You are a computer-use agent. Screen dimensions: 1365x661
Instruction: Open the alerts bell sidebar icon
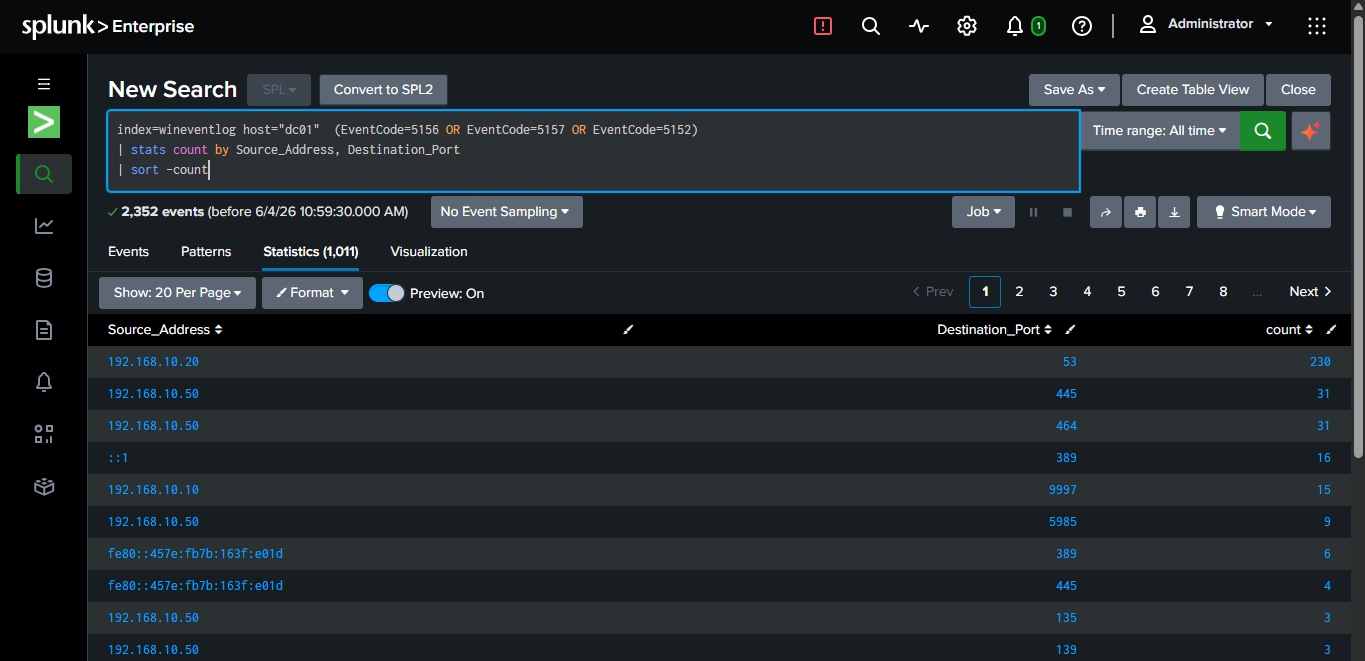(44, 382)
